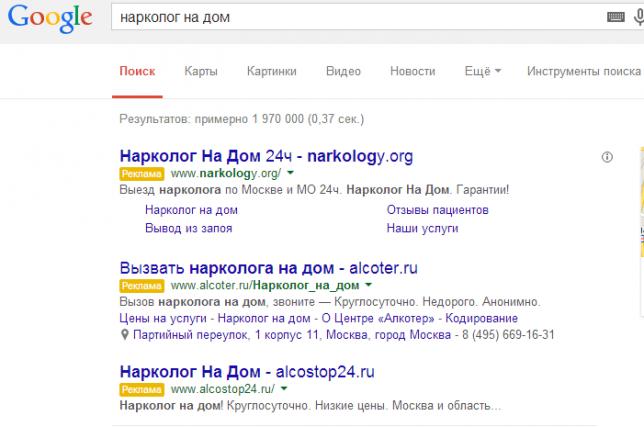Screen dimensions: 644x427
Task: Click the green URL www.alcostop24.ru/
Action: [x=223, y=389]
